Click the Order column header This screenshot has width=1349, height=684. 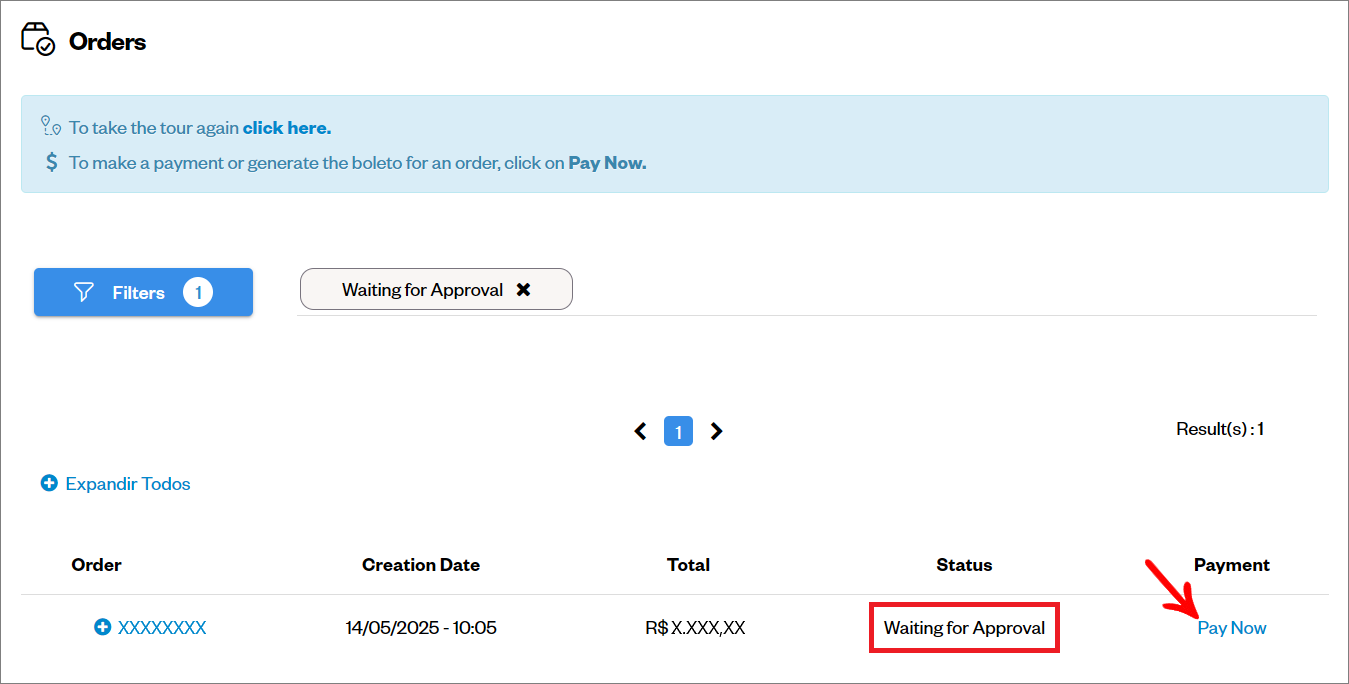point(96,565)
